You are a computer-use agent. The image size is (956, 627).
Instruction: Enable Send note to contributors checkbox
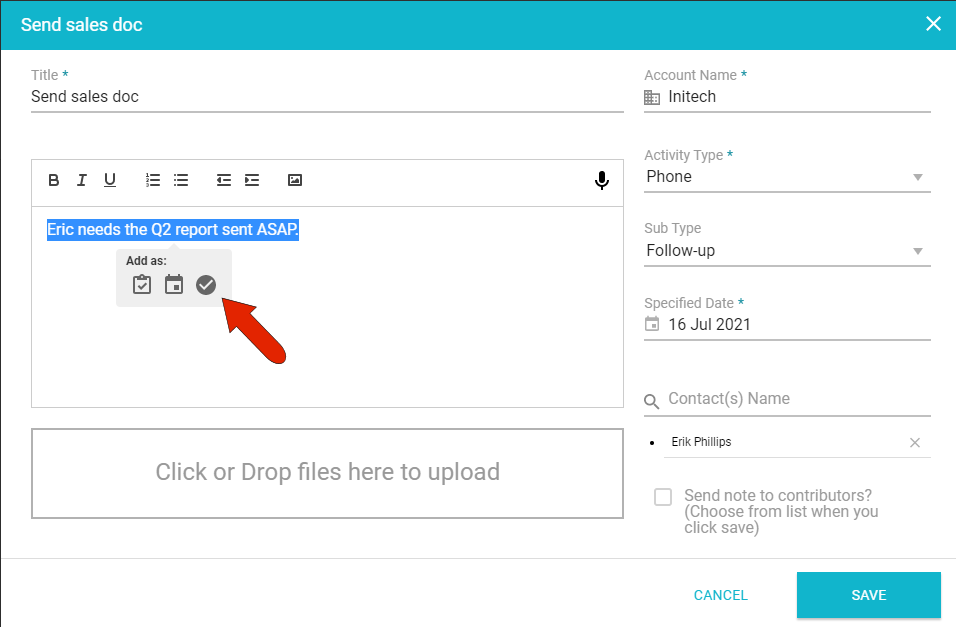663,497
